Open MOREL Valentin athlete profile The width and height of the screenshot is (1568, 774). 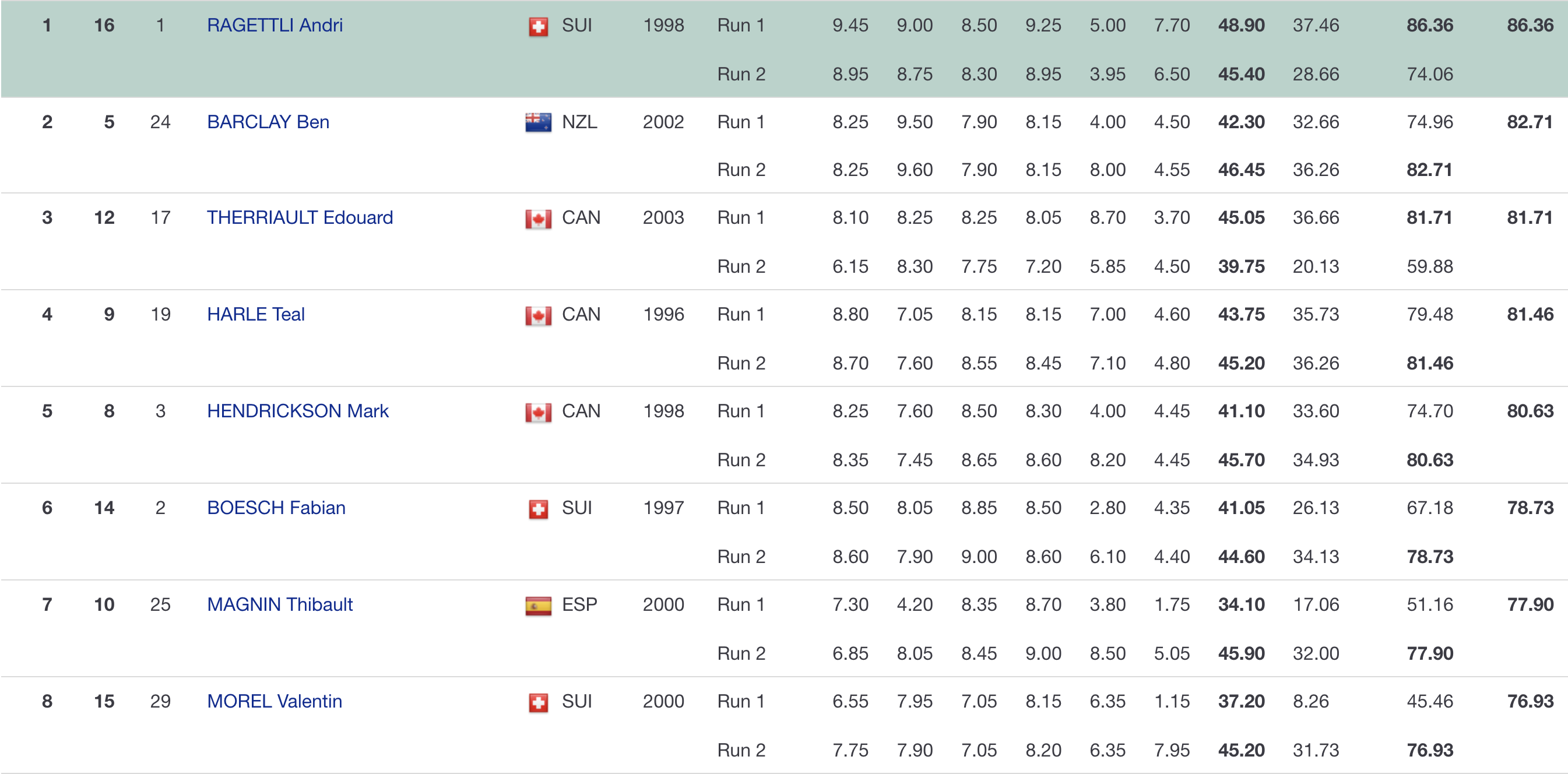[x=274, y=701]
